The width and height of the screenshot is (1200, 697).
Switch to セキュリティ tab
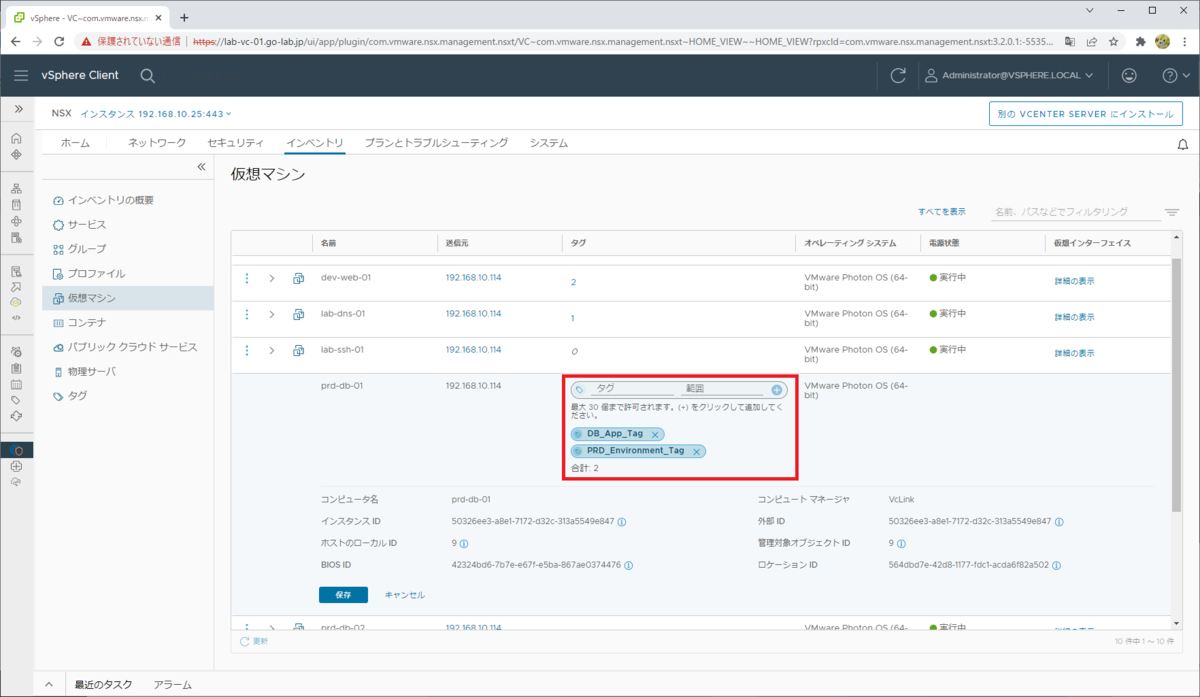[x=235, y=143]
